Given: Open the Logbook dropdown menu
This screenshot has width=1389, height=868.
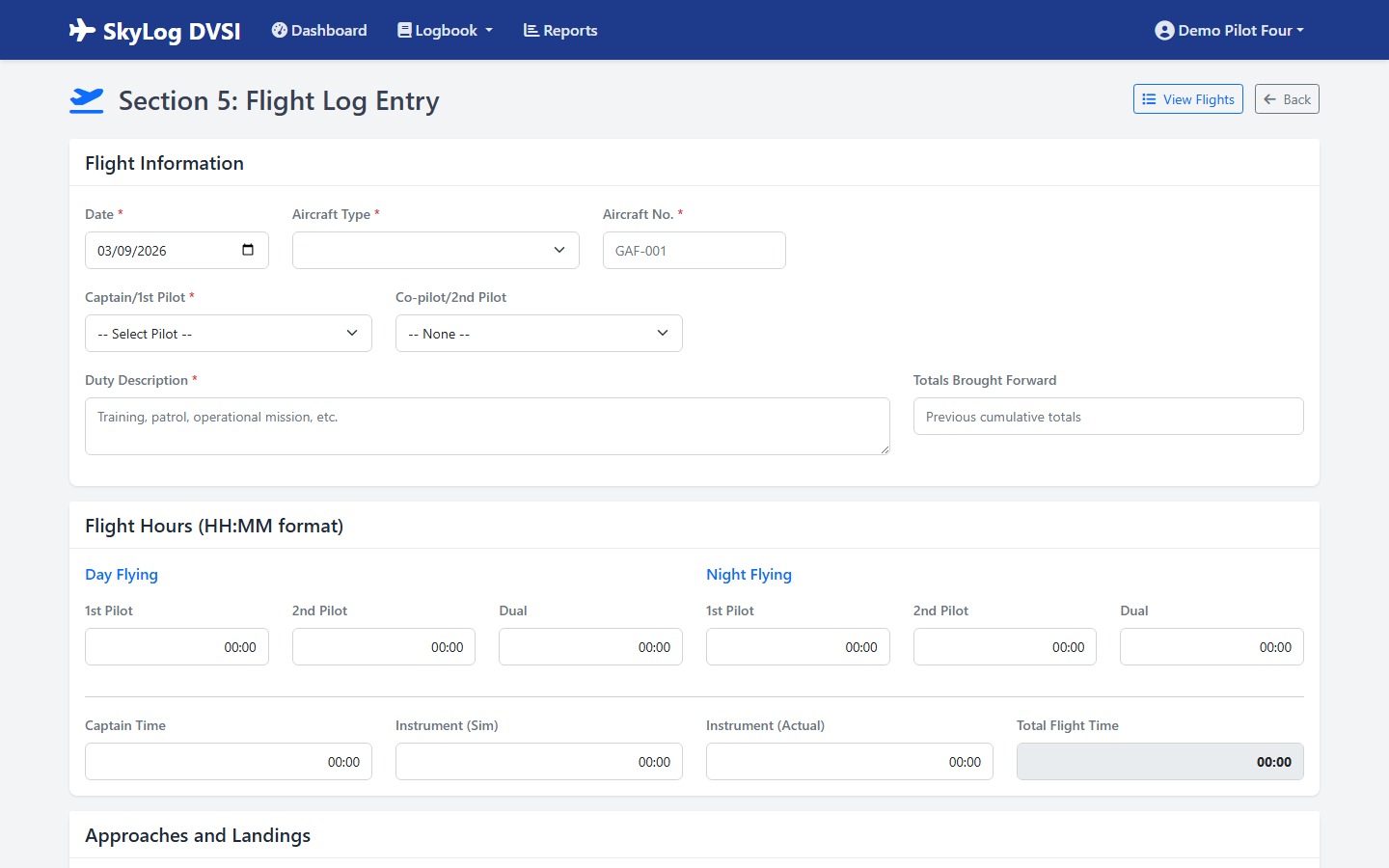Looking at the screenshot, I should [x=445, y=31].
